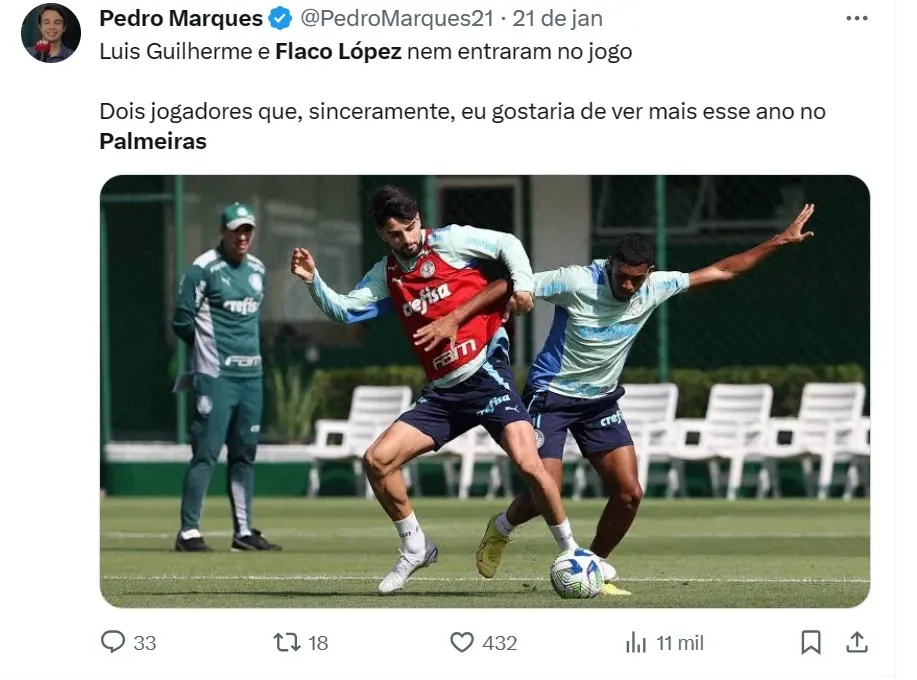Open Pedro Marques profile avatar
Screen dimensions: 917x680
[51, 33]
